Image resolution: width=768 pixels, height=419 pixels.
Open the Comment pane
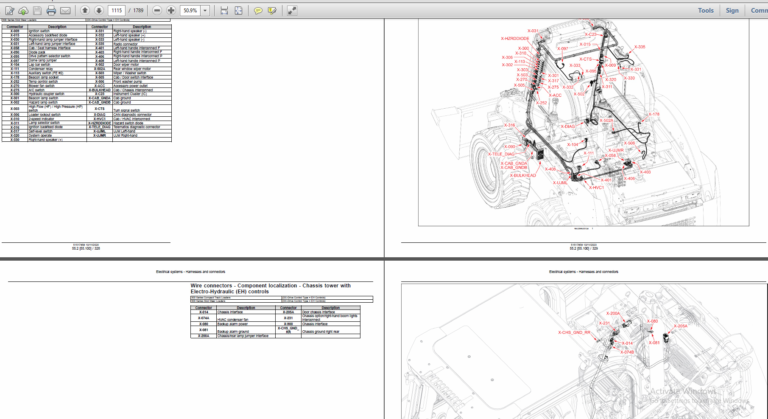758,10
